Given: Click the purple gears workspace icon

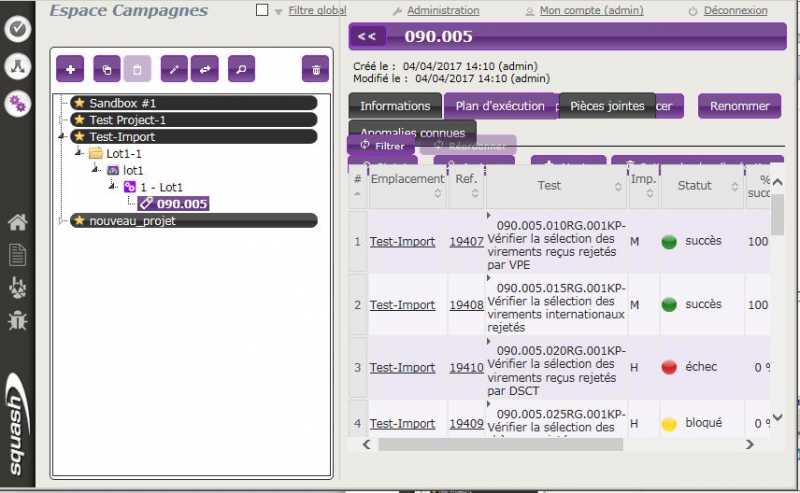Looking at the screenshot, I should click(x=17, y=103).
